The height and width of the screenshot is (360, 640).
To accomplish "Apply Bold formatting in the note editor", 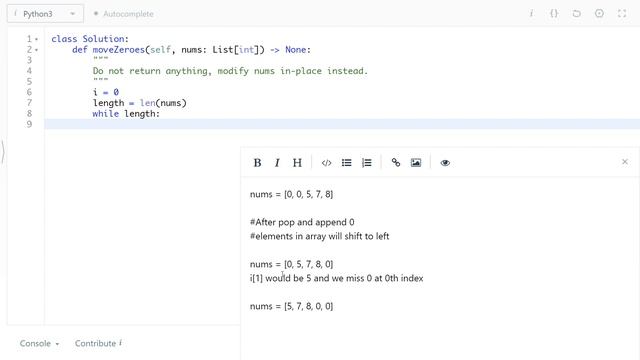I will (x=257, y=163).
